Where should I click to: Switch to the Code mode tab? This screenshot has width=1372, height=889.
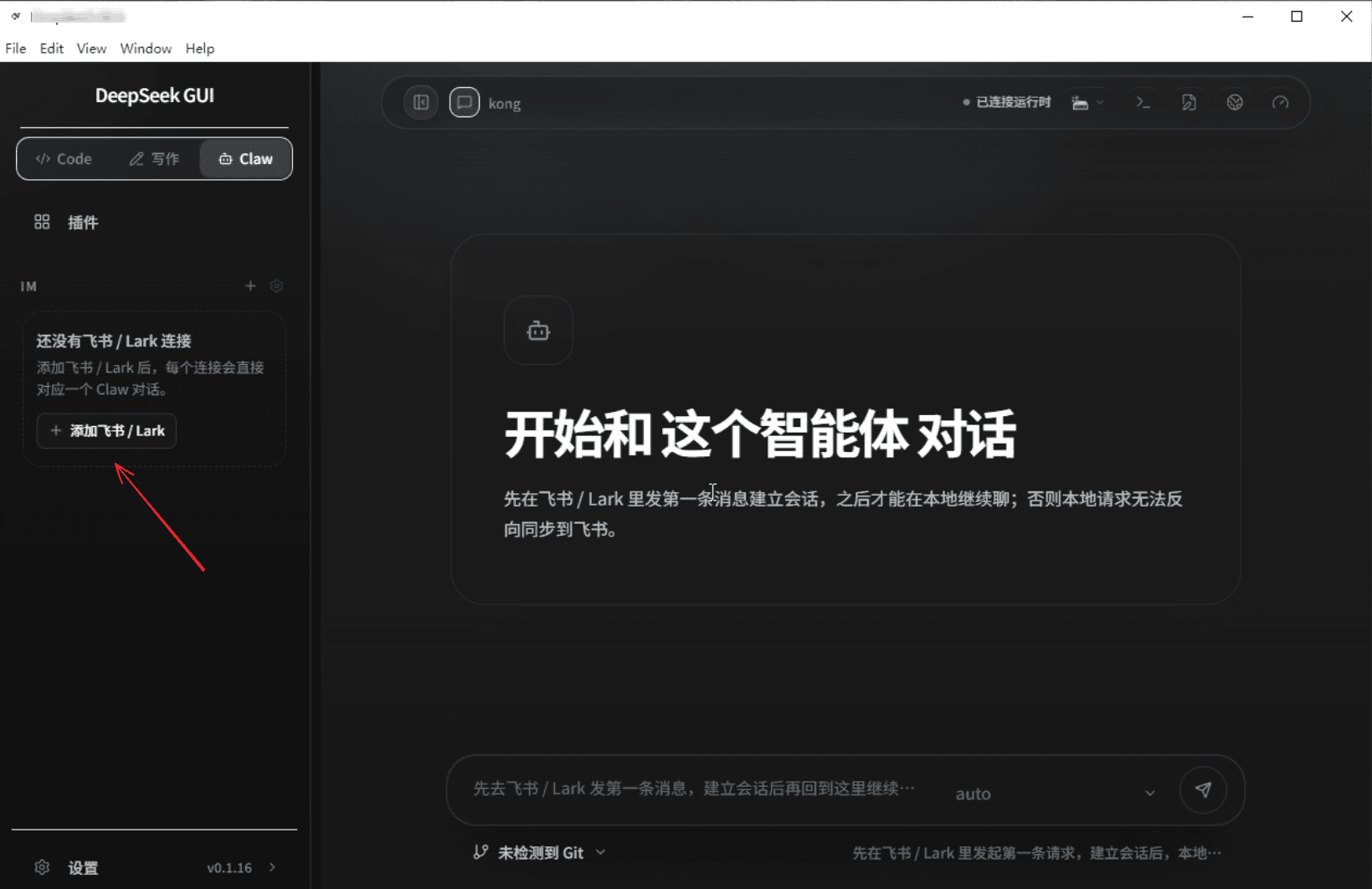click(x=64, y=159)
